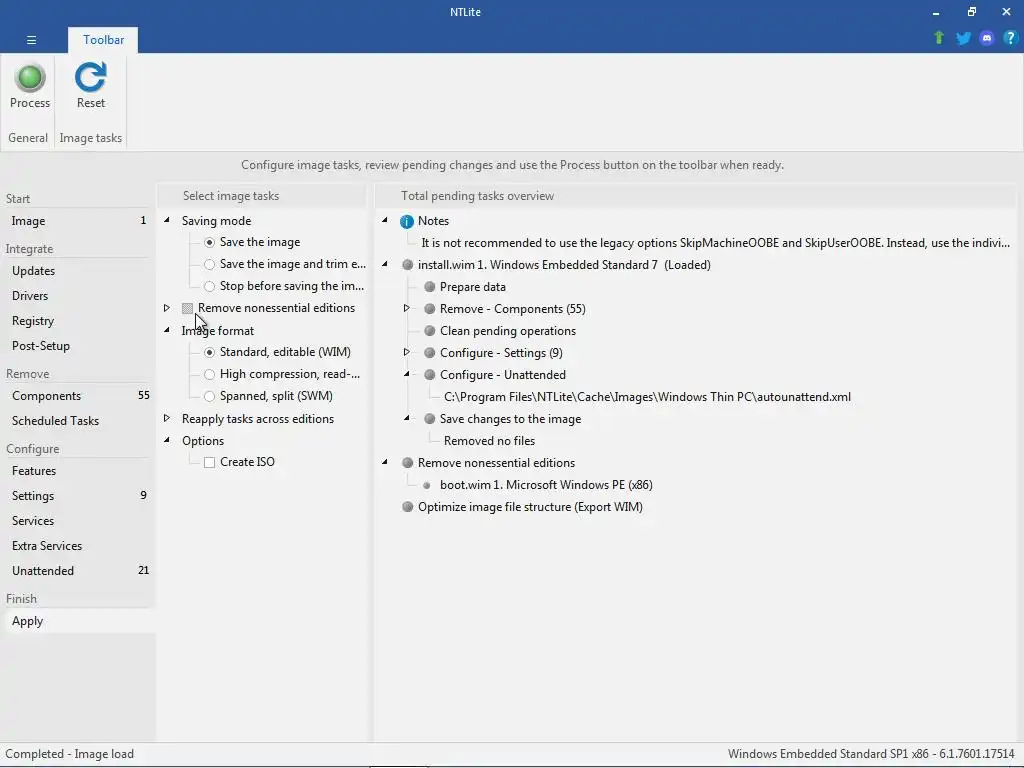Open the Features page
Viewport: 1024px width, 768px height.
(x=78, y=471)
